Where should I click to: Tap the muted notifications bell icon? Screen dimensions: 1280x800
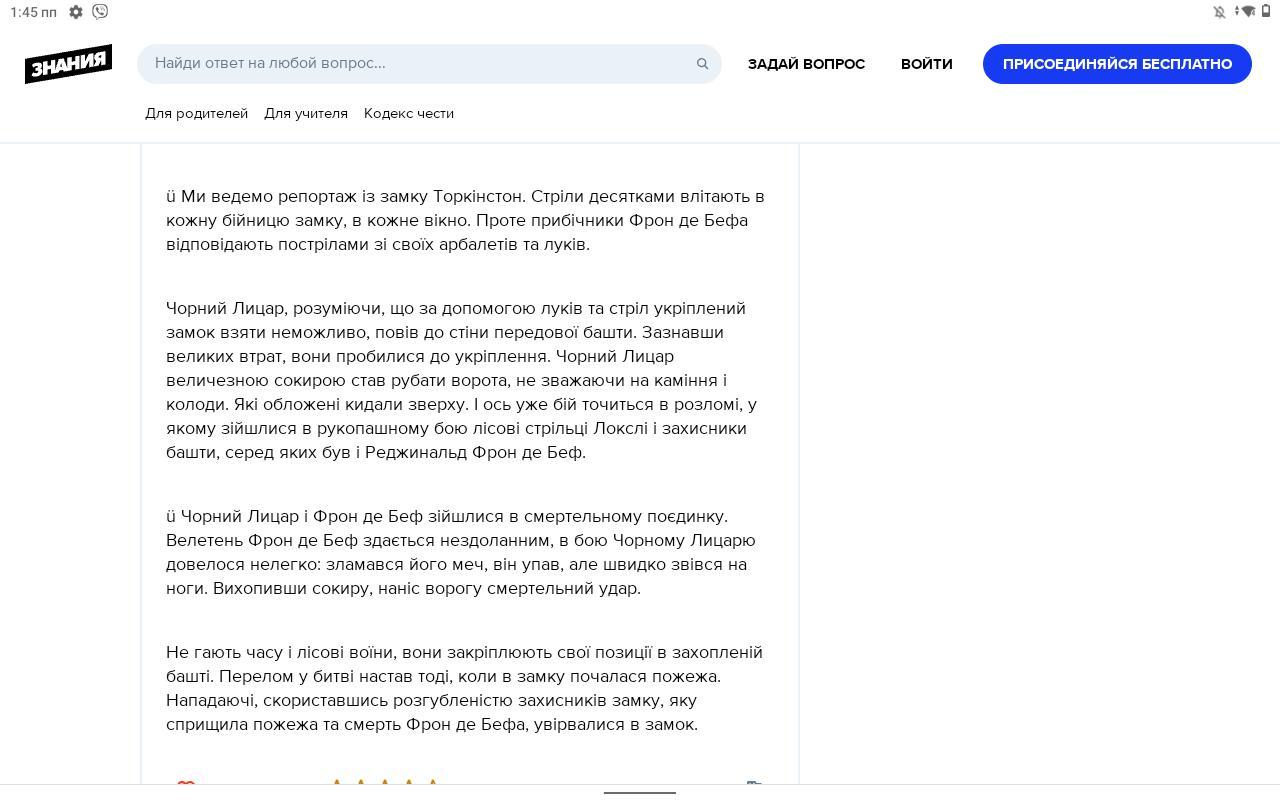coord(1220,12)
